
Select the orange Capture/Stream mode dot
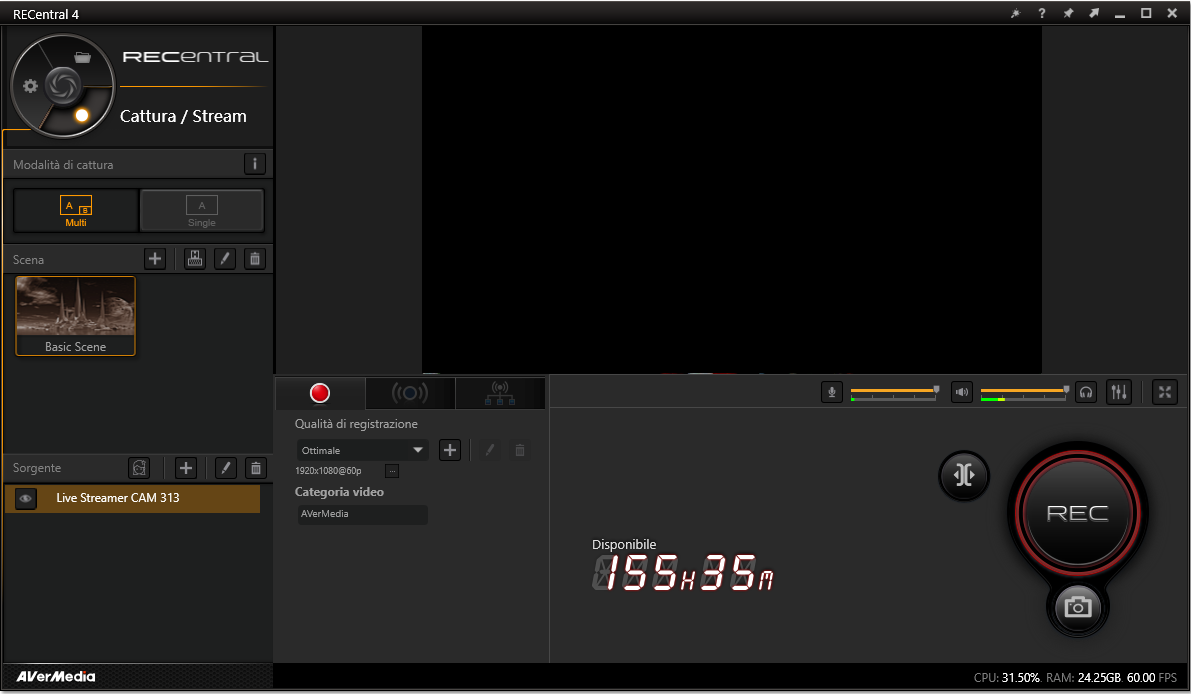[82, 115]
